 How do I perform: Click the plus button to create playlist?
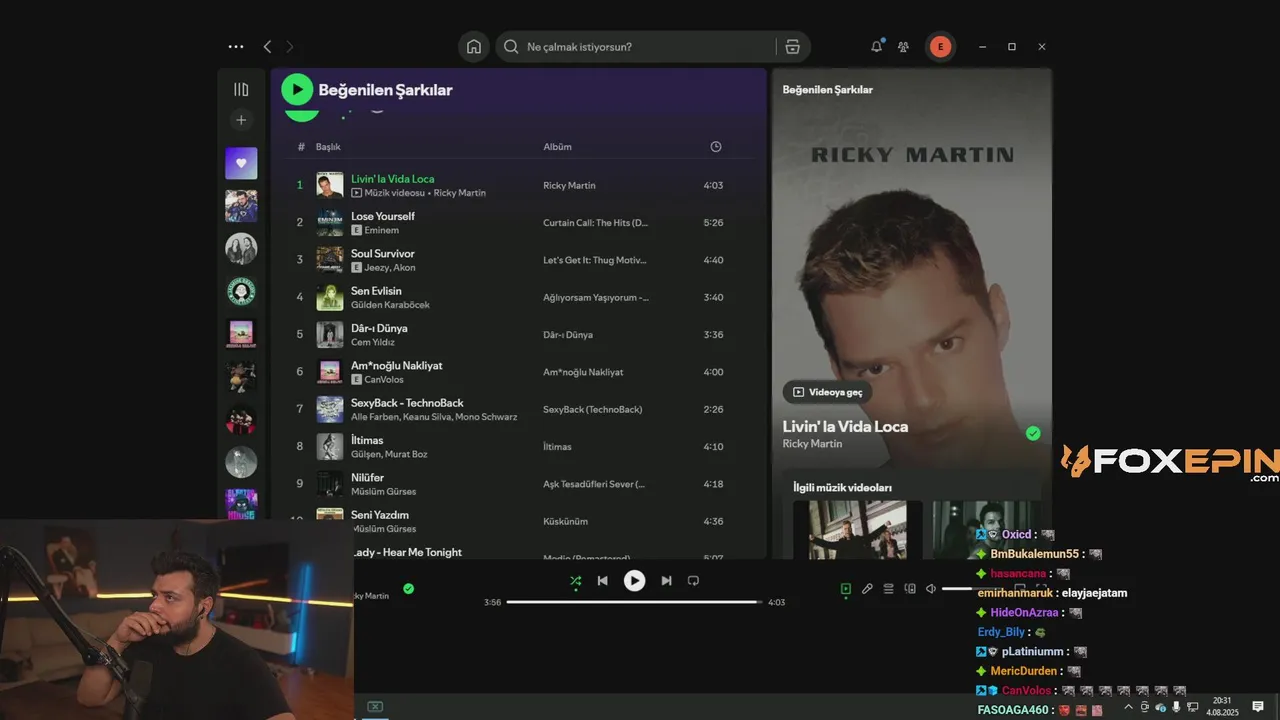click(241, 120)
